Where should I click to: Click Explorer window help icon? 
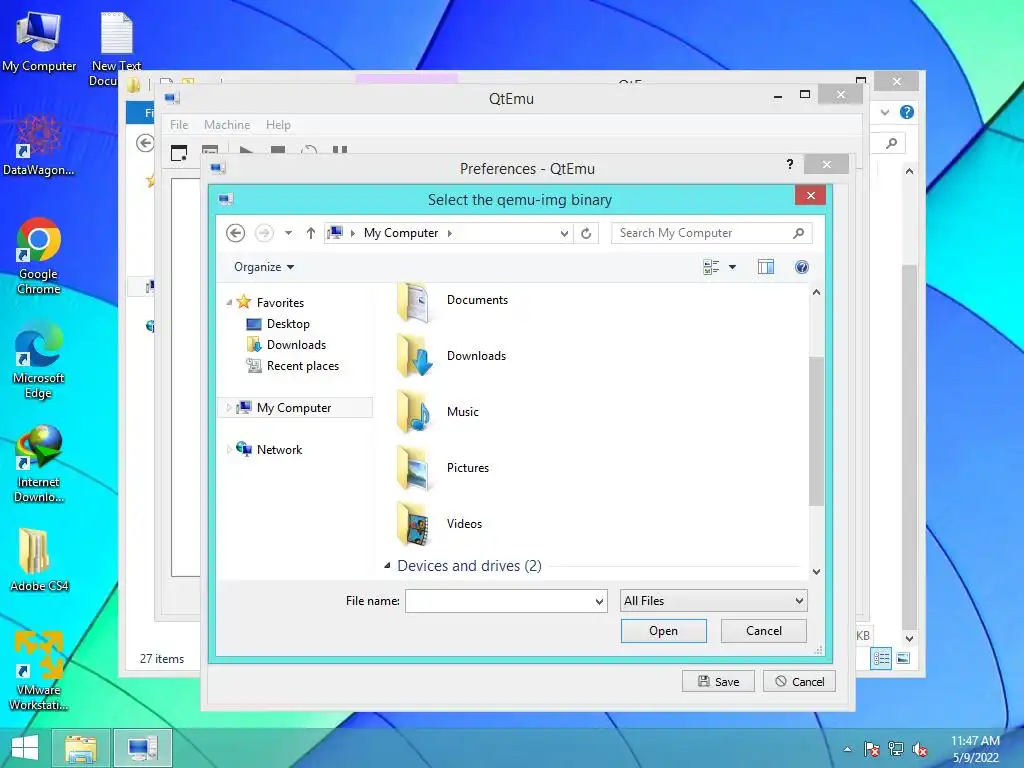coord(906,112)
